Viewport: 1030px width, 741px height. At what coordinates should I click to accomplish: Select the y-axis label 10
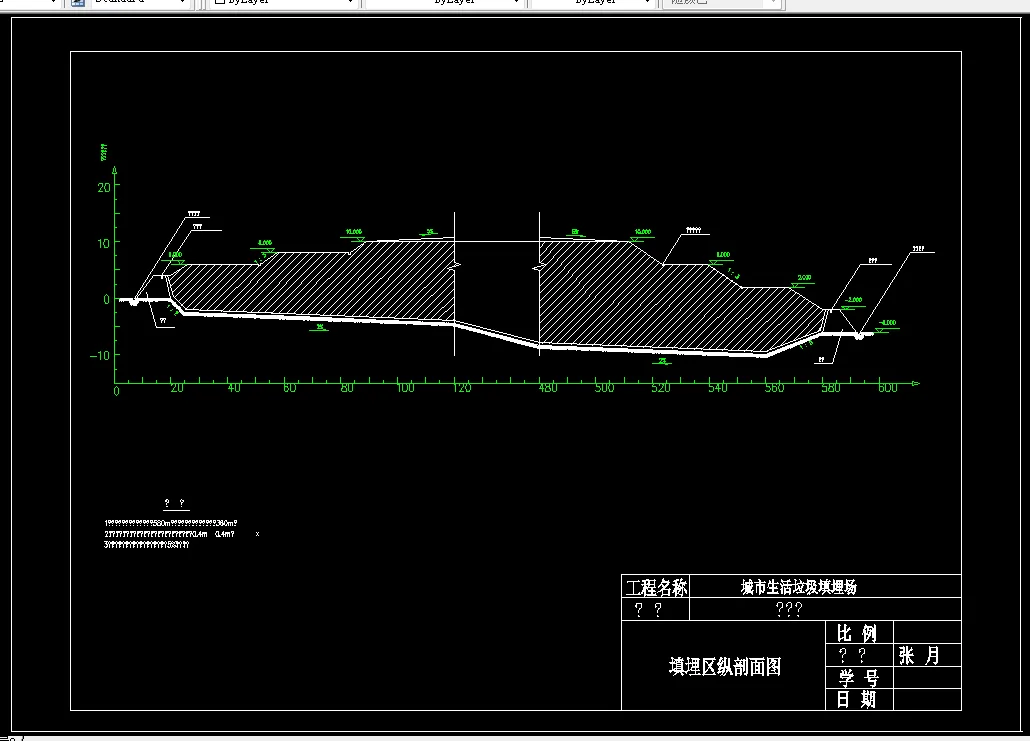pyautogui.click(x=104, y=244)
